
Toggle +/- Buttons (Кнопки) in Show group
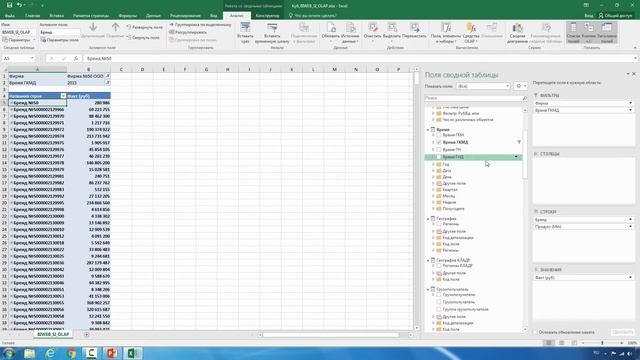click(589, 33)
